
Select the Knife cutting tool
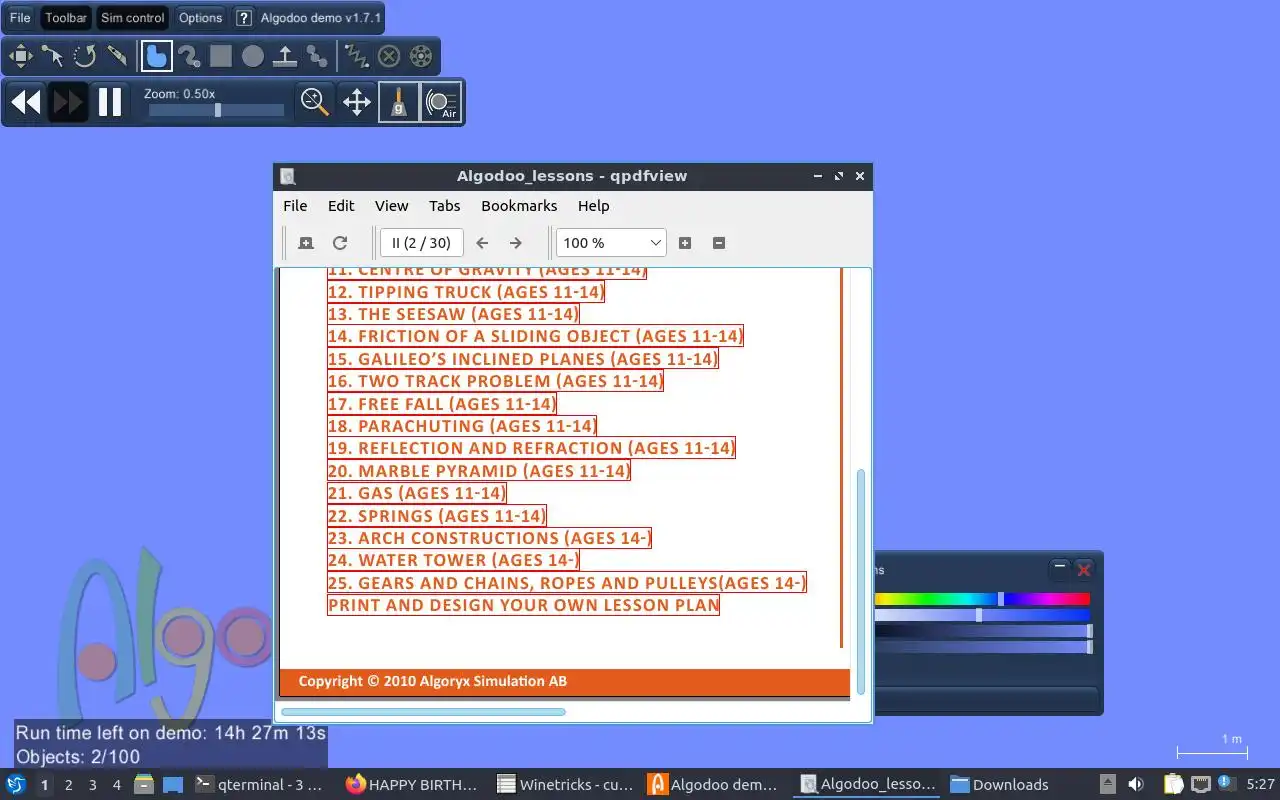click(x=117, y=56)
